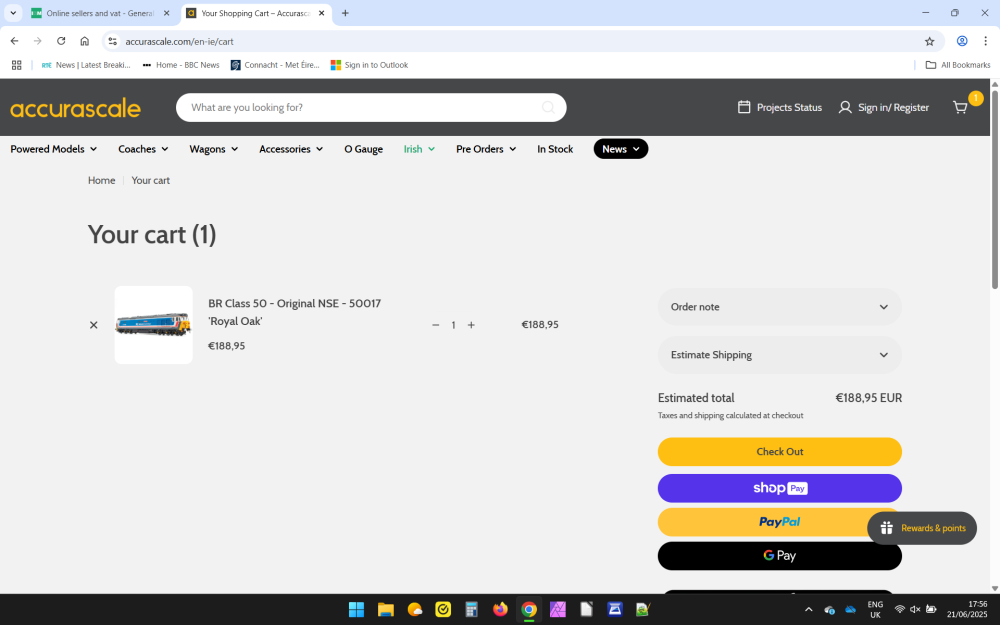Remove Royal Oak item with X icon
Image resolution: width=1000 pixels, height=625 pixels.
(94, 325)
